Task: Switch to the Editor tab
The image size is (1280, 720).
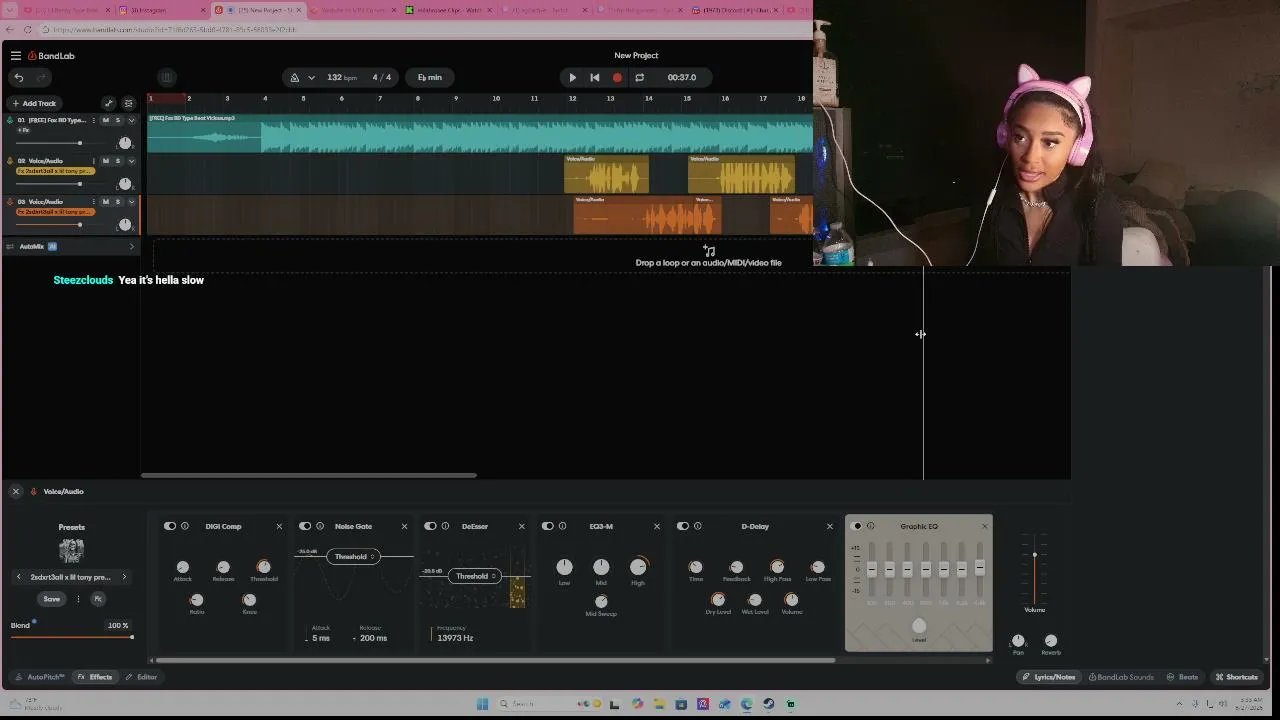Action: (142, 677)
